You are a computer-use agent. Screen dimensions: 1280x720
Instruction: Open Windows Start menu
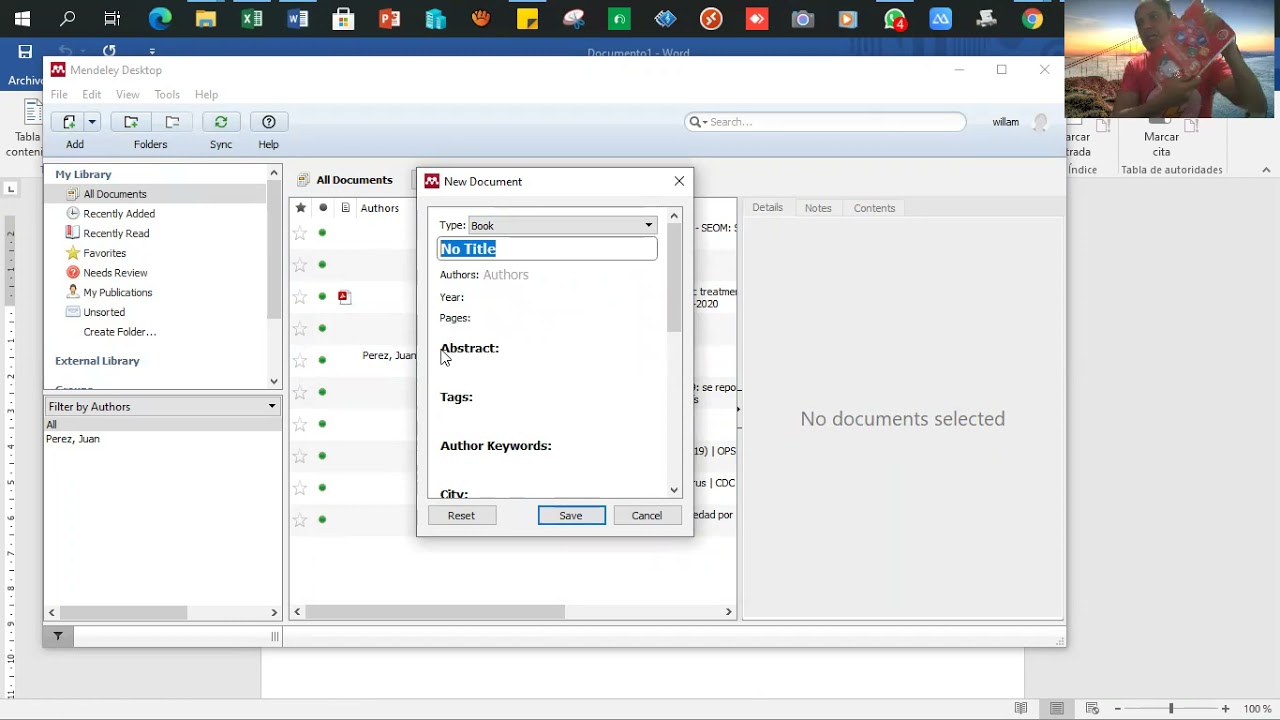[x=22, y=18]
